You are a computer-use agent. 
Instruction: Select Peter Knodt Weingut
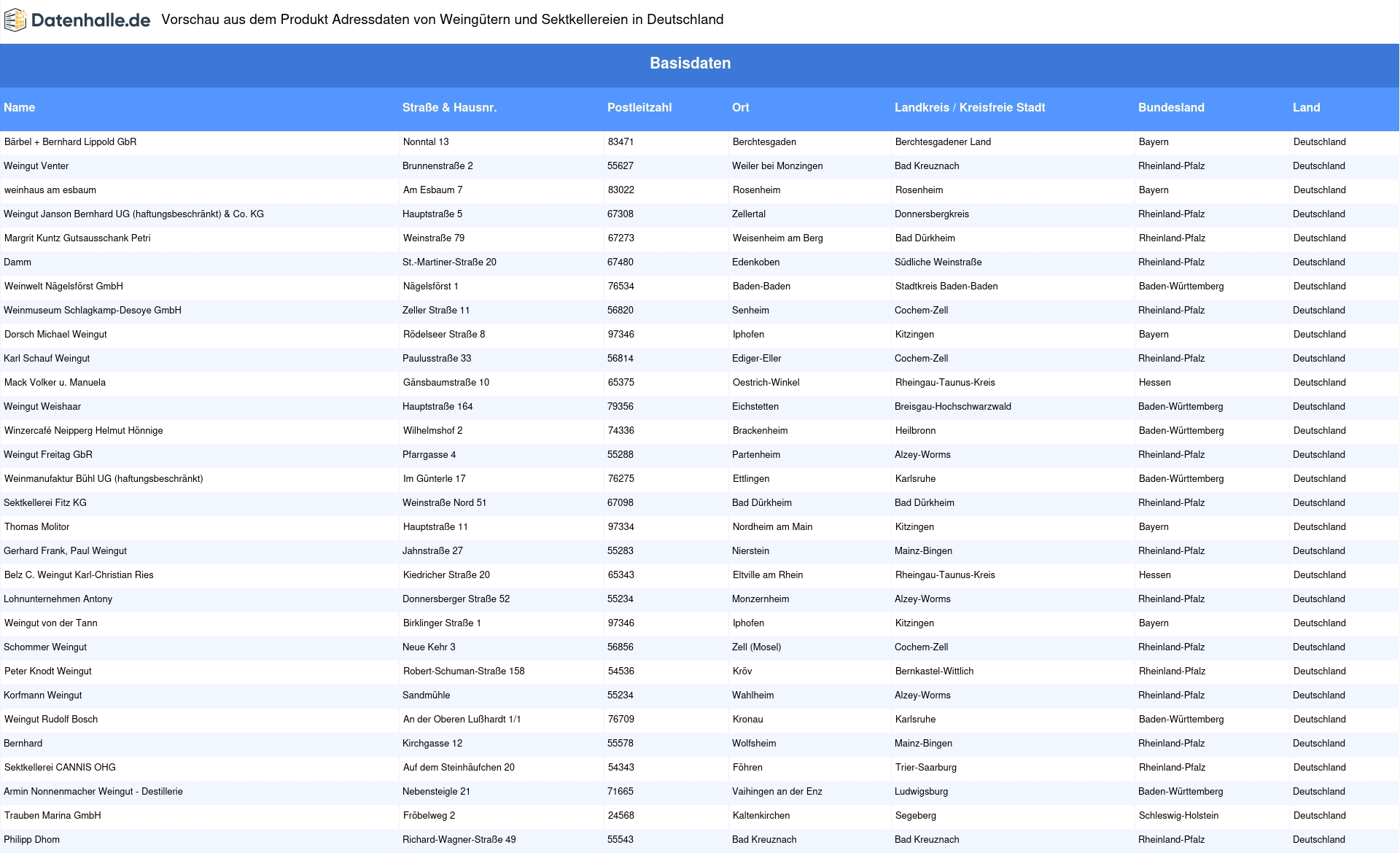(x=48, y=671)
